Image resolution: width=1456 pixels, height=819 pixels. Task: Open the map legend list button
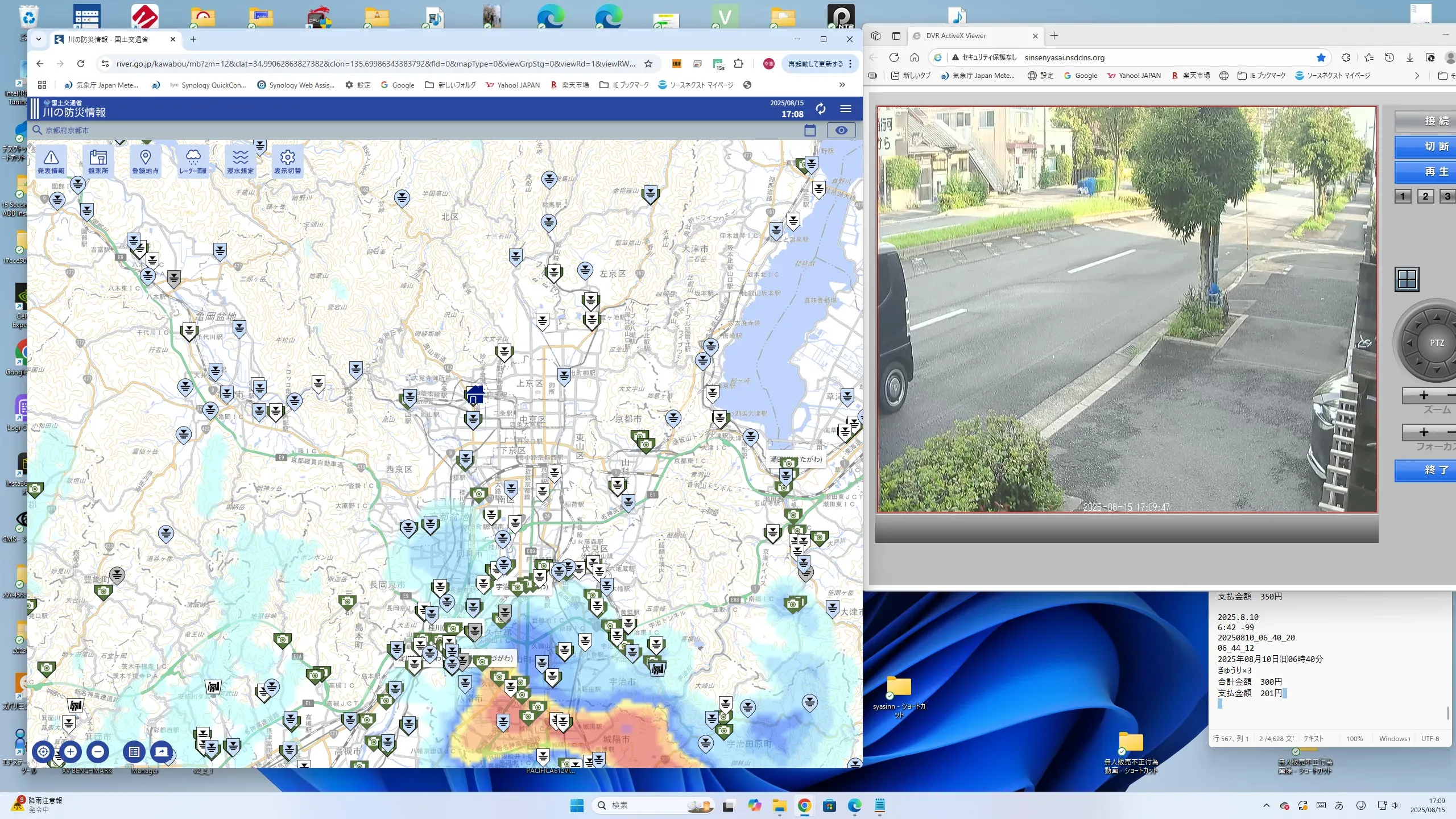click(x=134, y=752)
